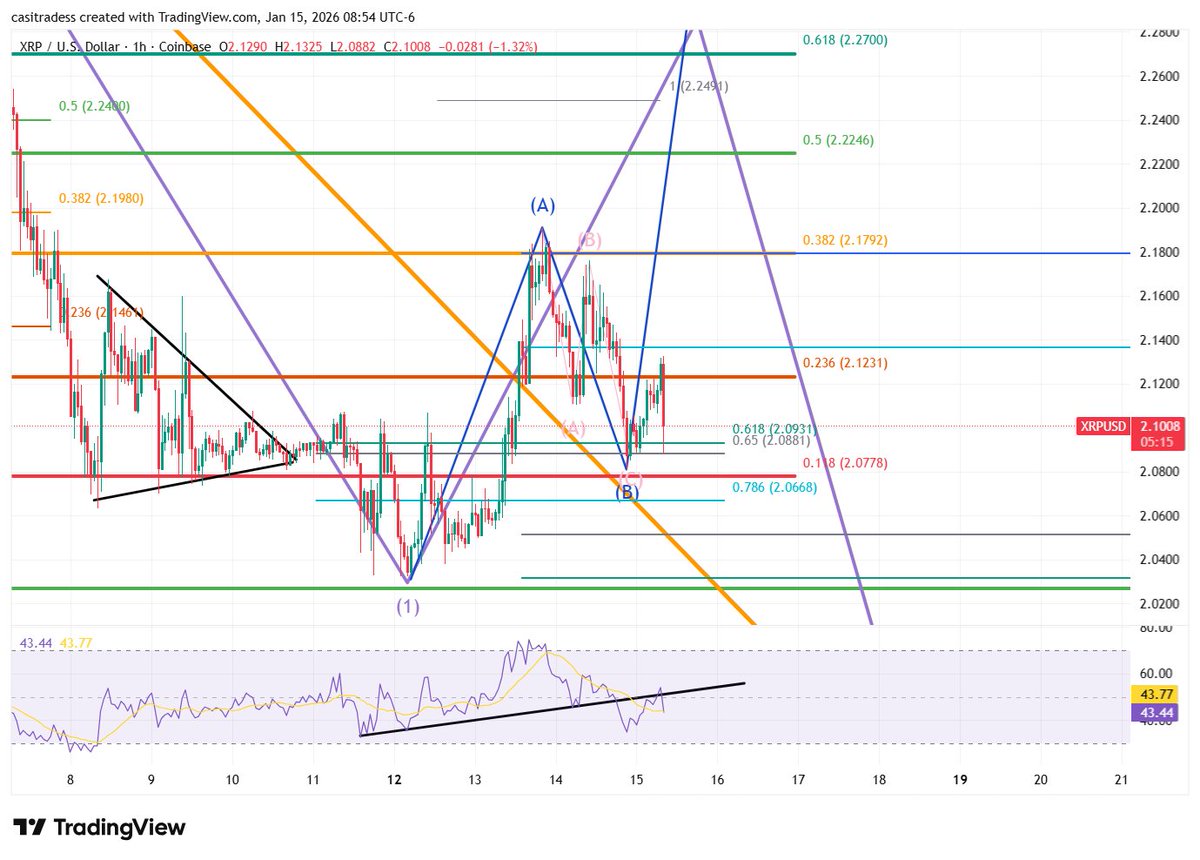Select the 0.5 (2.2246) Fibonacci label
This screenshot has width=1200, height=860.
click(838, 140)
